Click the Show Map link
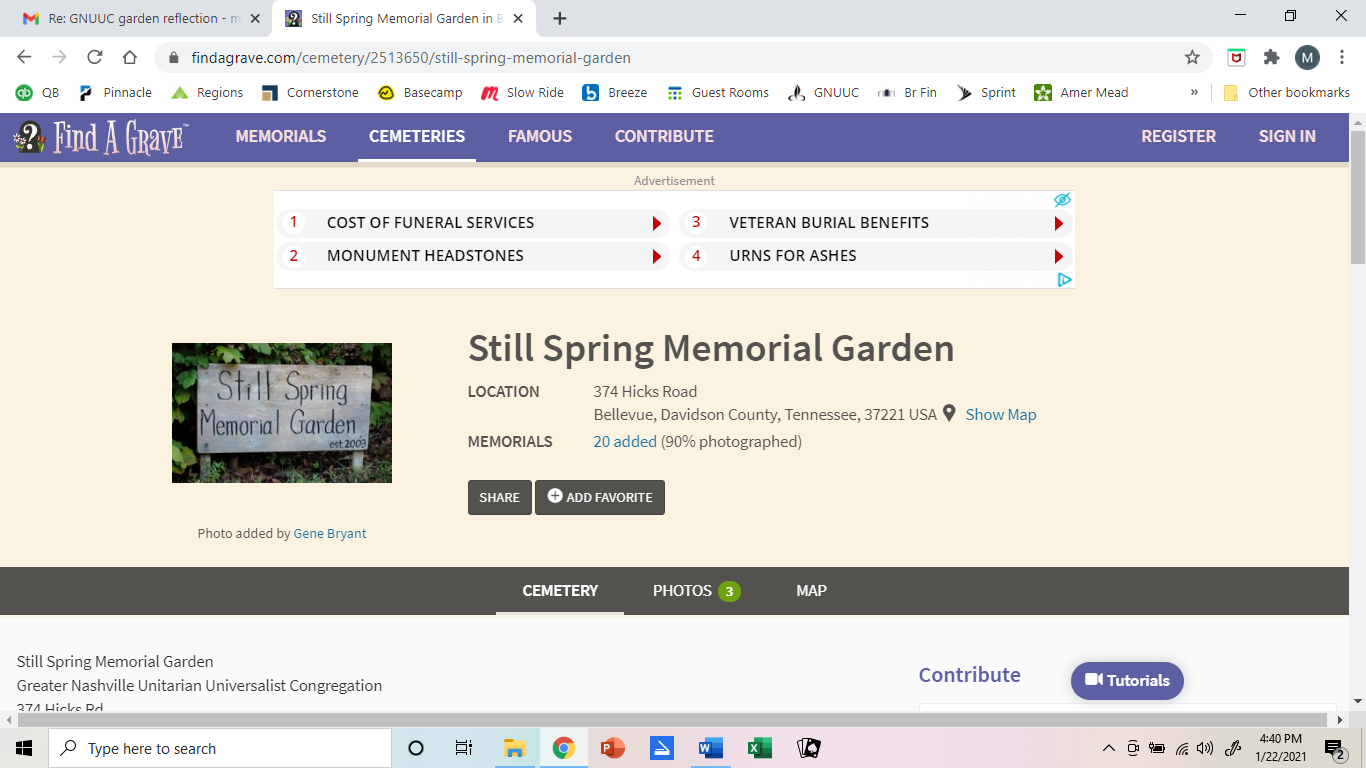The height and width of the screenshot is (768, 1366). [1001, 414]
